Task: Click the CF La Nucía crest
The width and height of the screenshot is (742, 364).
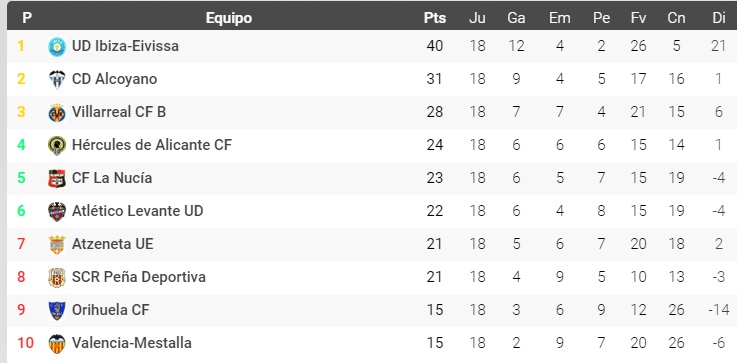Action: coord(57,178)
